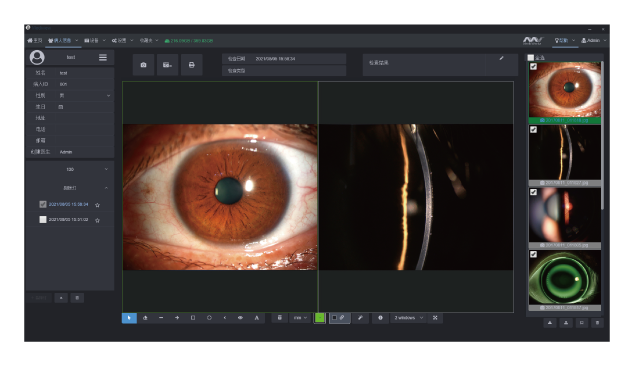Viewport: 634px width, 366px height.
Task: Click the upload button below records list
Action: (x=61, y=298)
